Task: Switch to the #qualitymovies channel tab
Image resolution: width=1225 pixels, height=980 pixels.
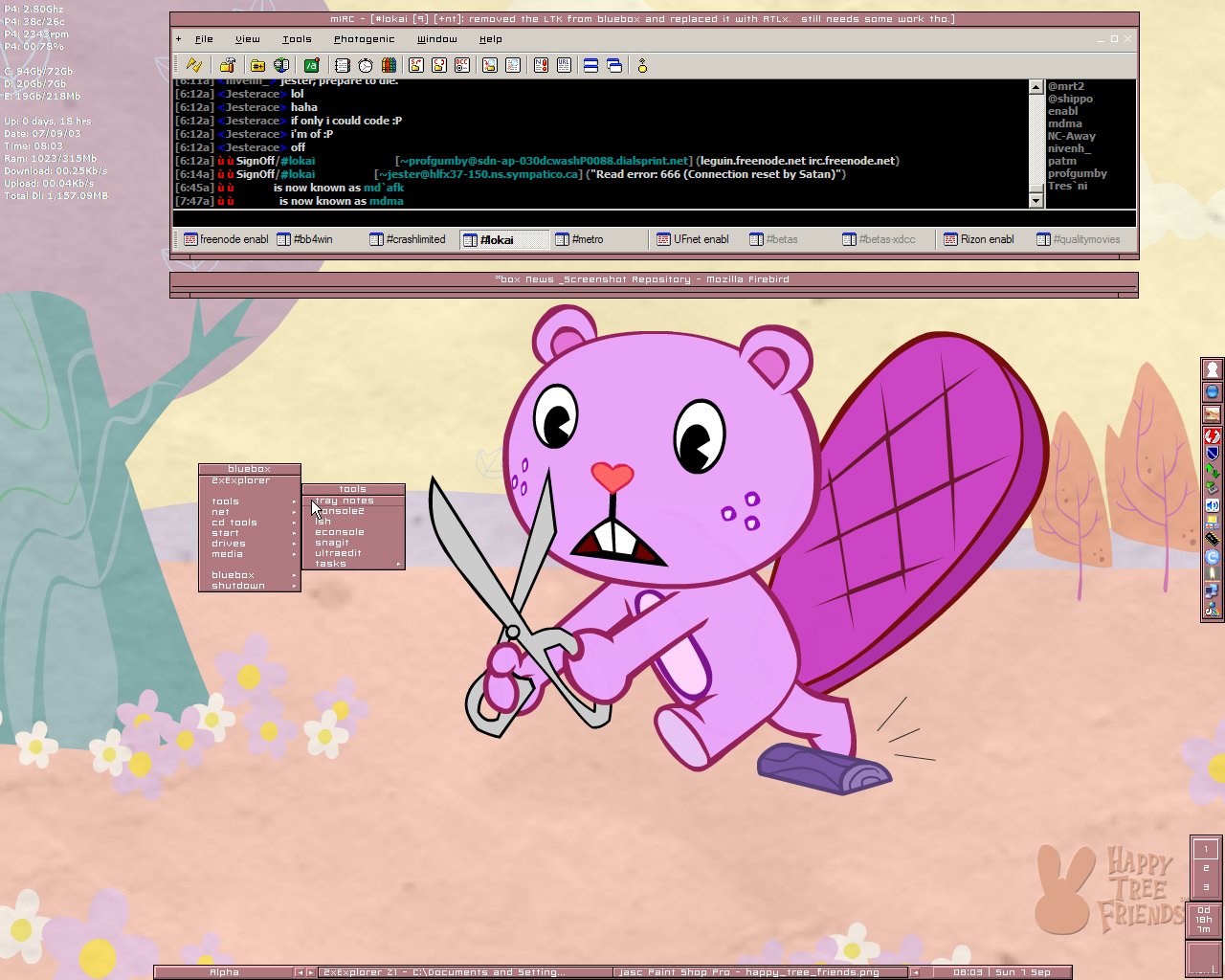Action: tap(1080, 239)
